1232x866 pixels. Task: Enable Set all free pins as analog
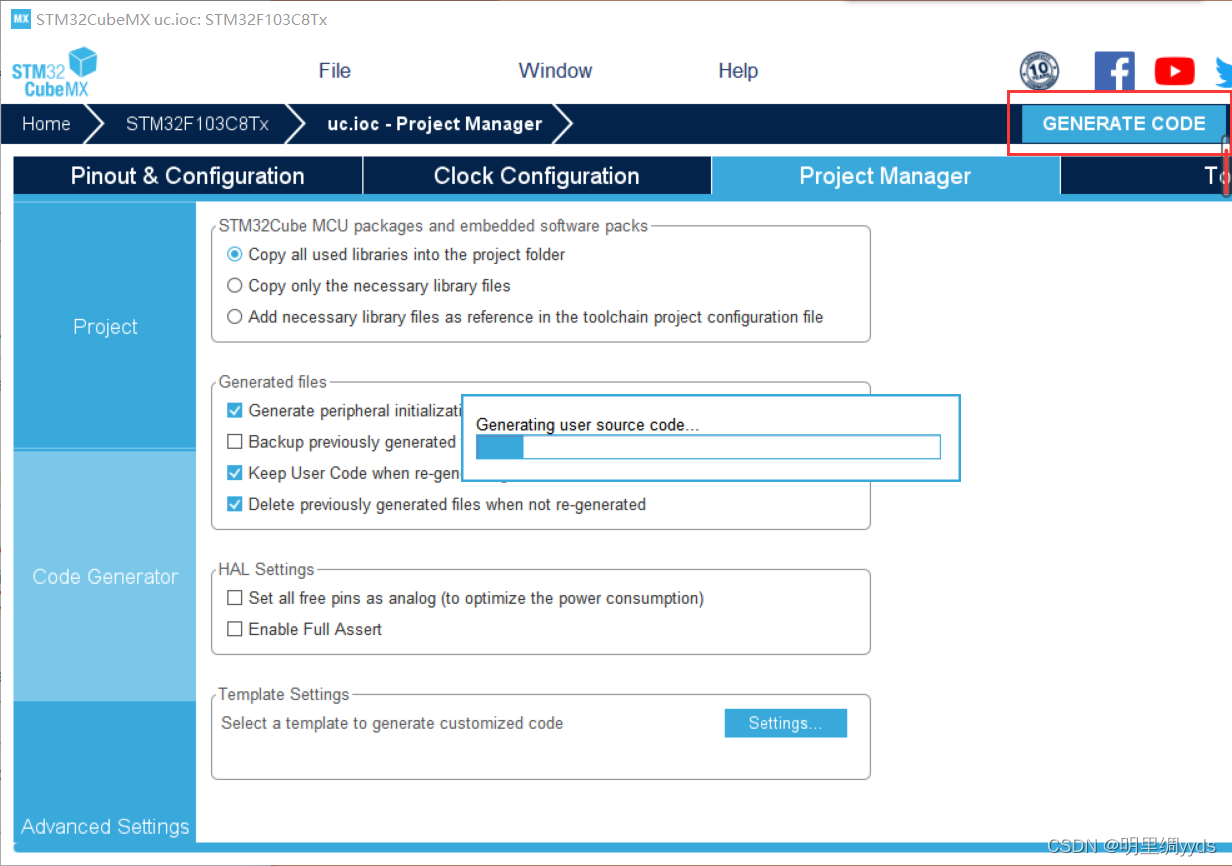click(x=235, y=598)
